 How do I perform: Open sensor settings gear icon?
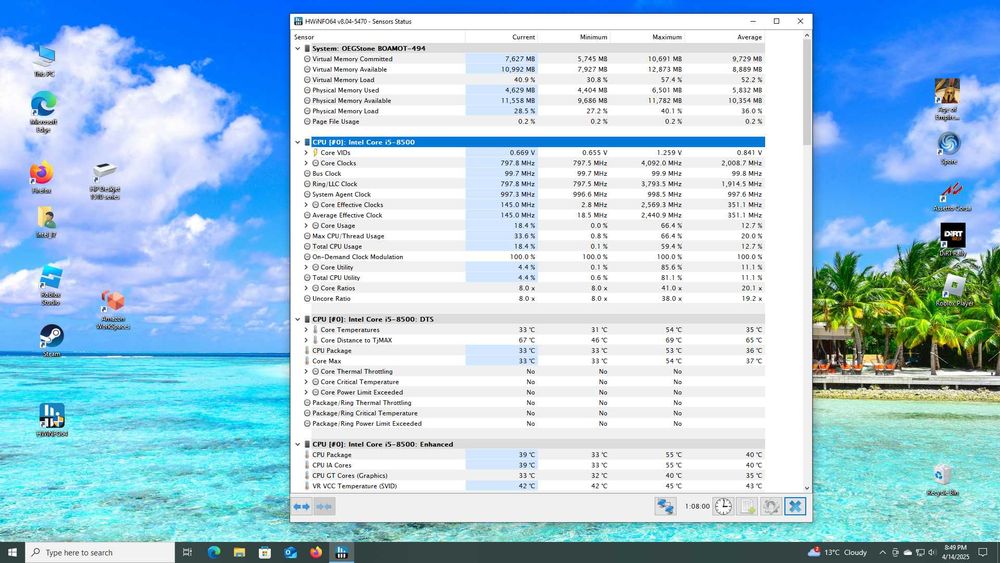click(x=770, y=506)
